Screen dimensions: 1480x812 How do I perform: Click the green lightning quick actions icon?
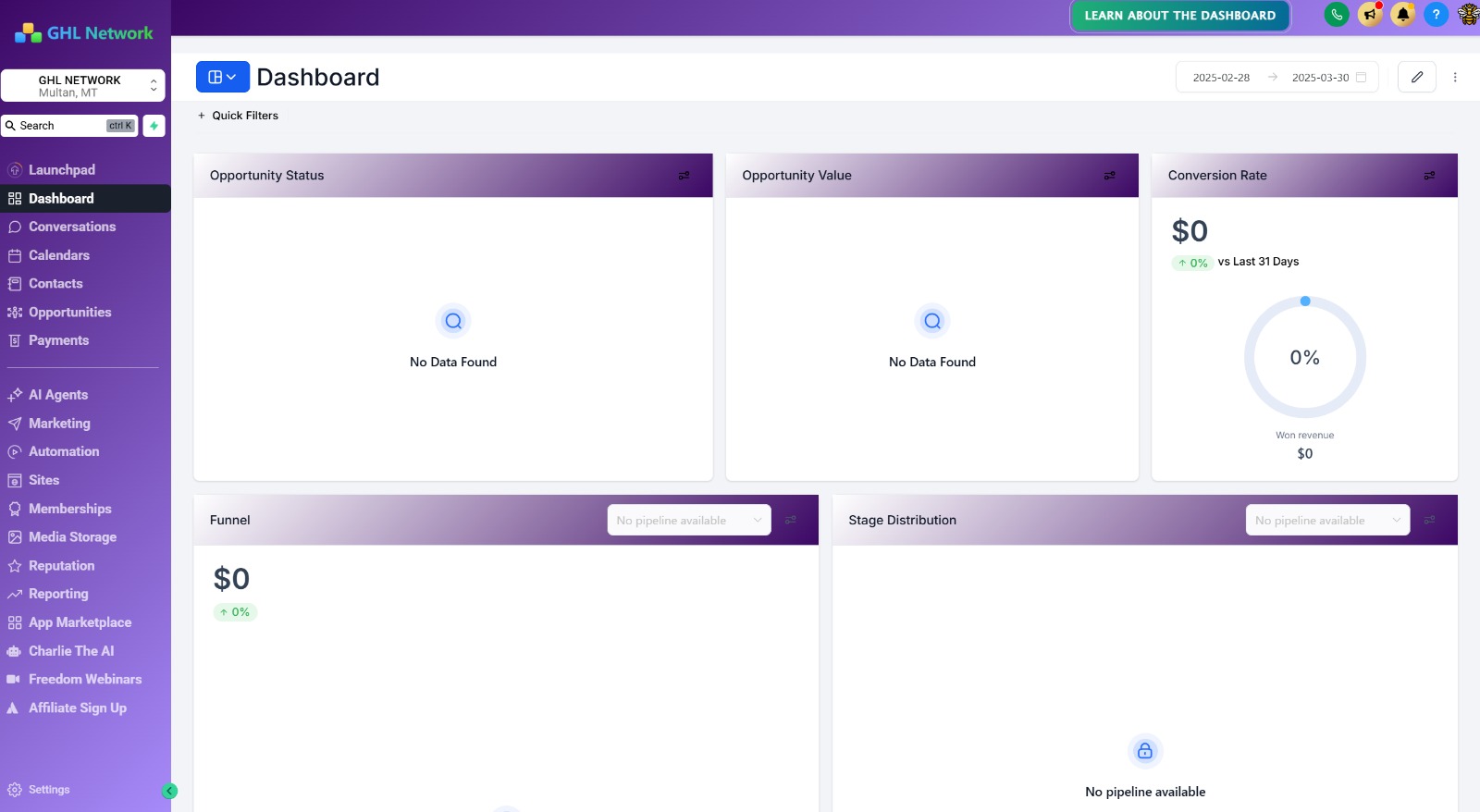(x=154, y=126)
